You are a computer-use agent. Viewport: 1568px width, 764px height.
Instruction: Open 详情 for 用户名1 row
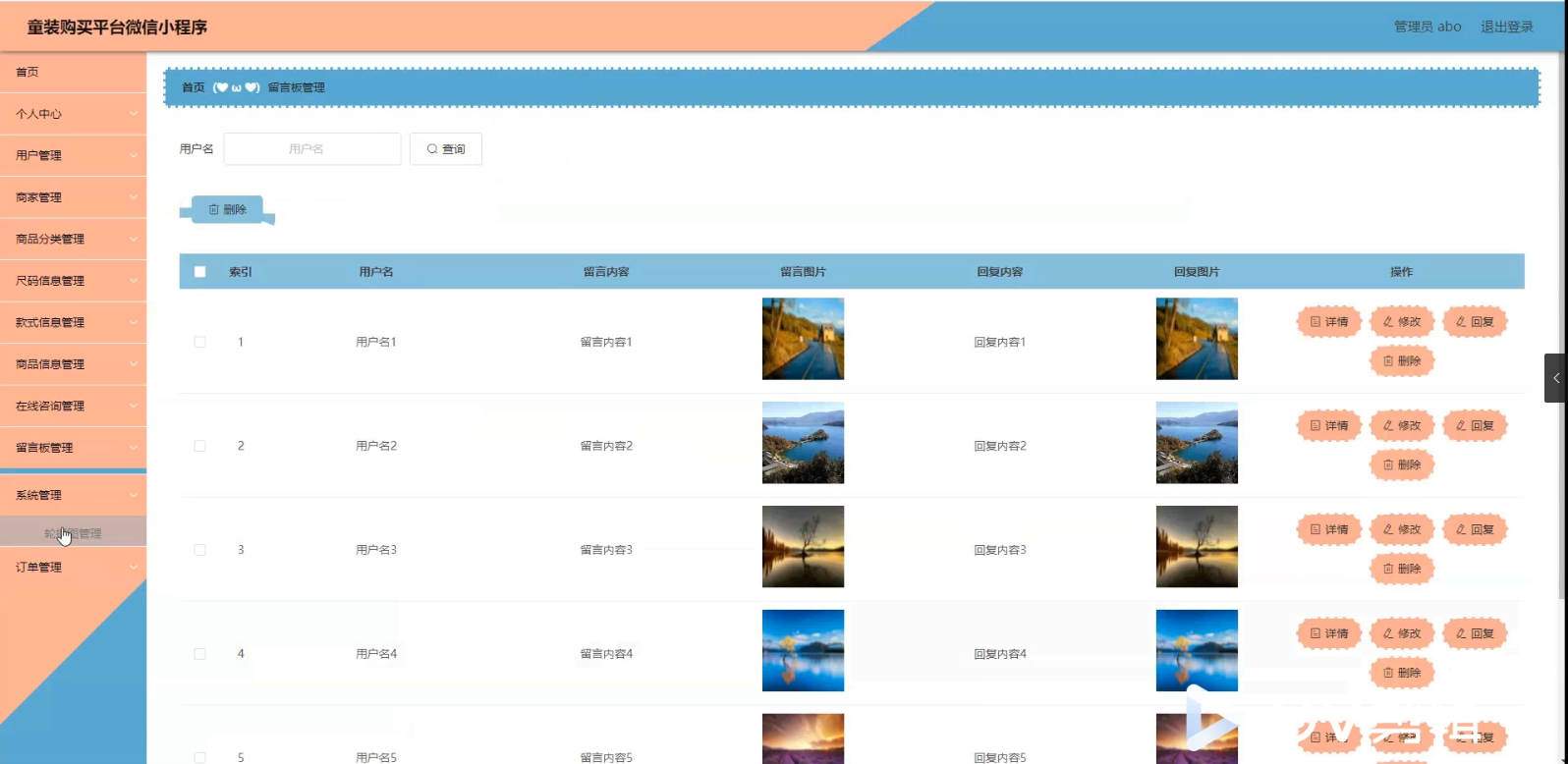pyautogui.click(x=1329, y=322)
